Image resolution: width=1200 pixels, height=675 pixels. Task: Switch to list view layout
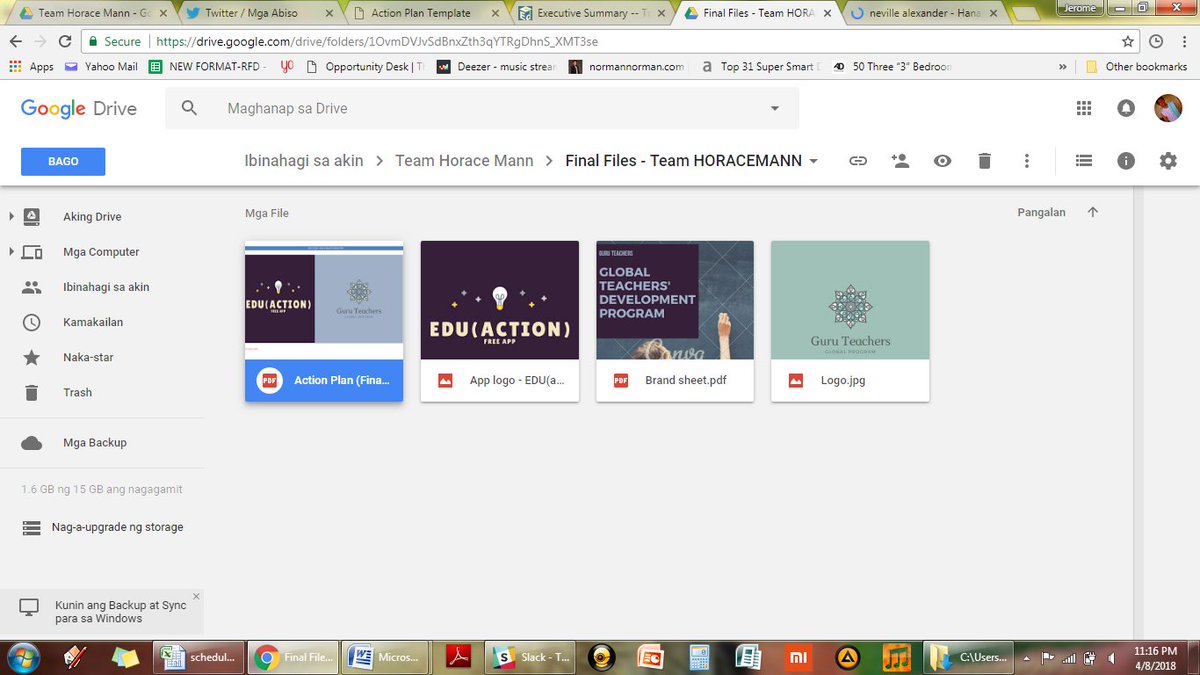pos(1084,161)
